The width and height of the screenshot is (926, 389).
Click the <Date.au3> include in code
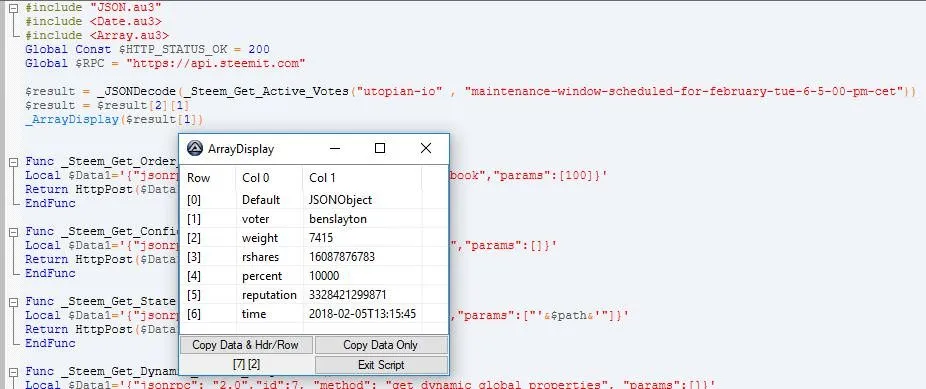126,21
